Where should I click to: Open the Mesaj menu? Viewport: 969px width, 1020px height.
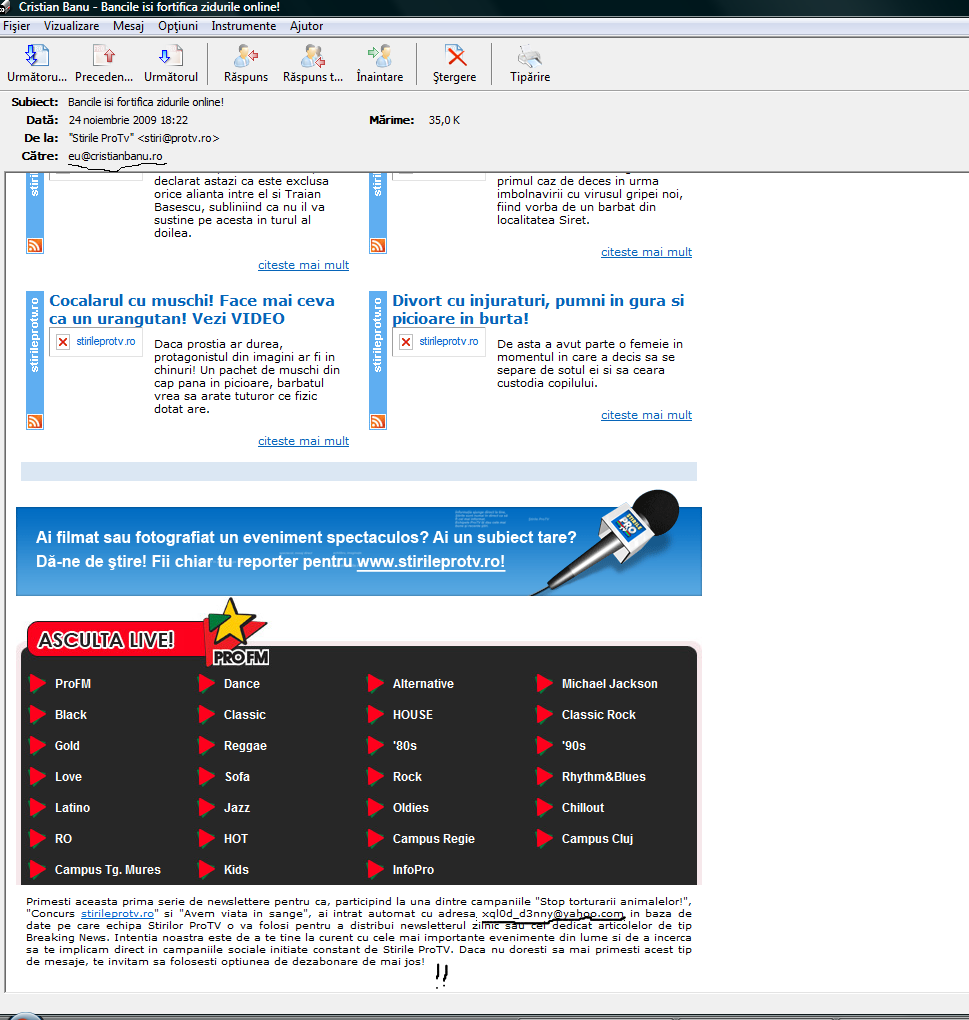point(128,26)
